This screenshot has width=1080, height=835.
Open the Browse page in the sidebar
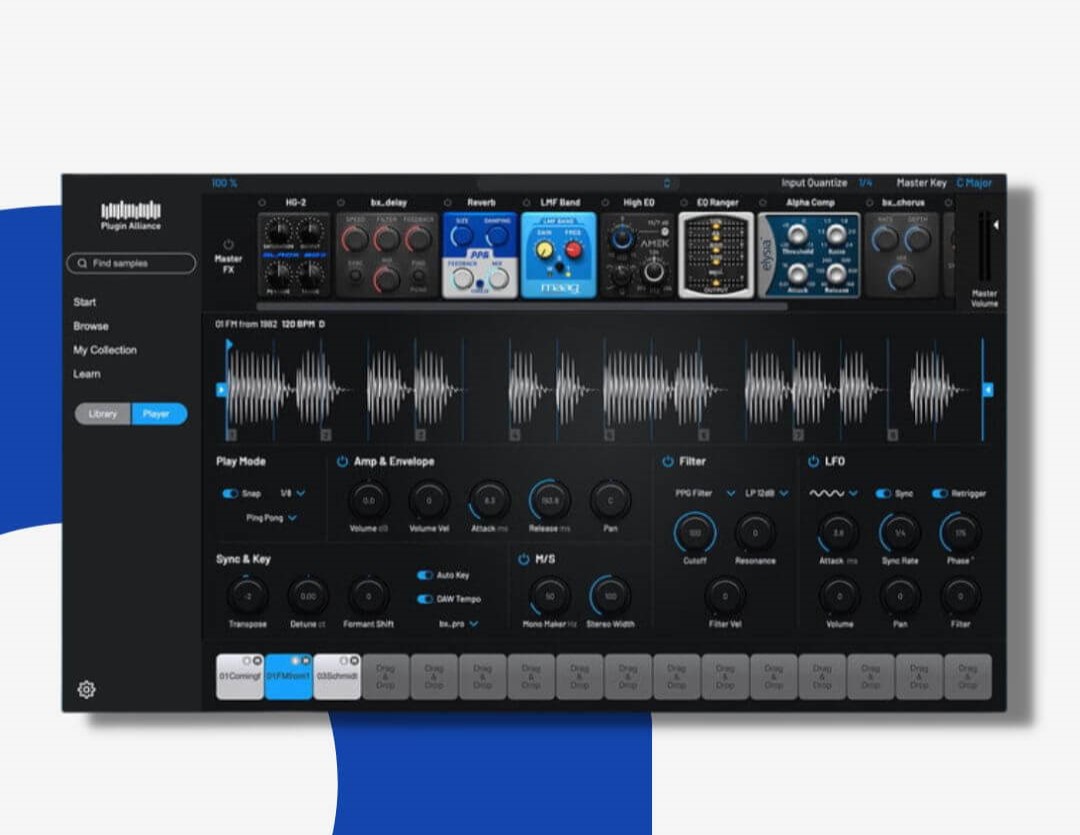tap(91, 326)
